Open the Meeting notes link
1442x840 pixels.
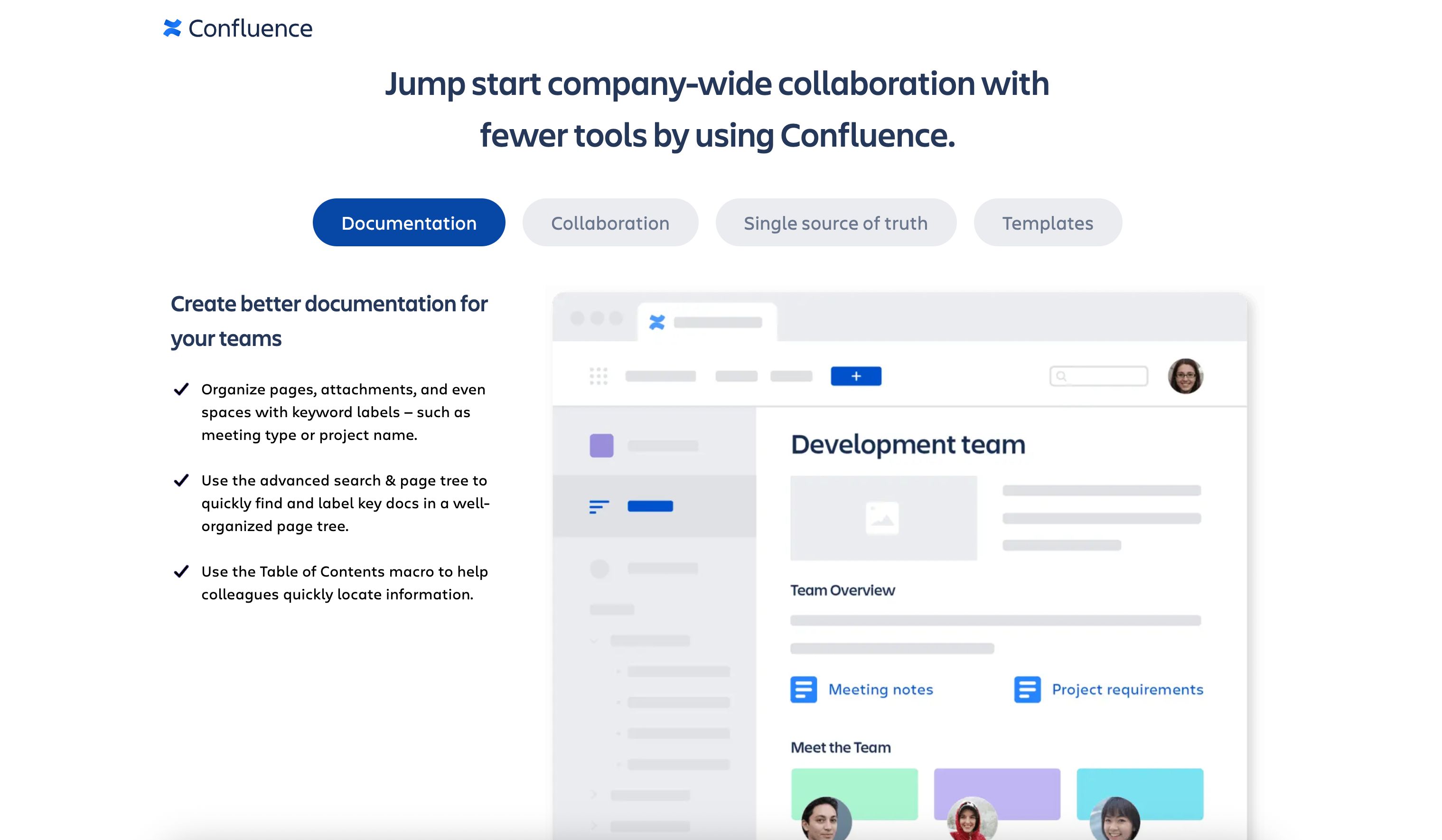click(x=880, y=690)
